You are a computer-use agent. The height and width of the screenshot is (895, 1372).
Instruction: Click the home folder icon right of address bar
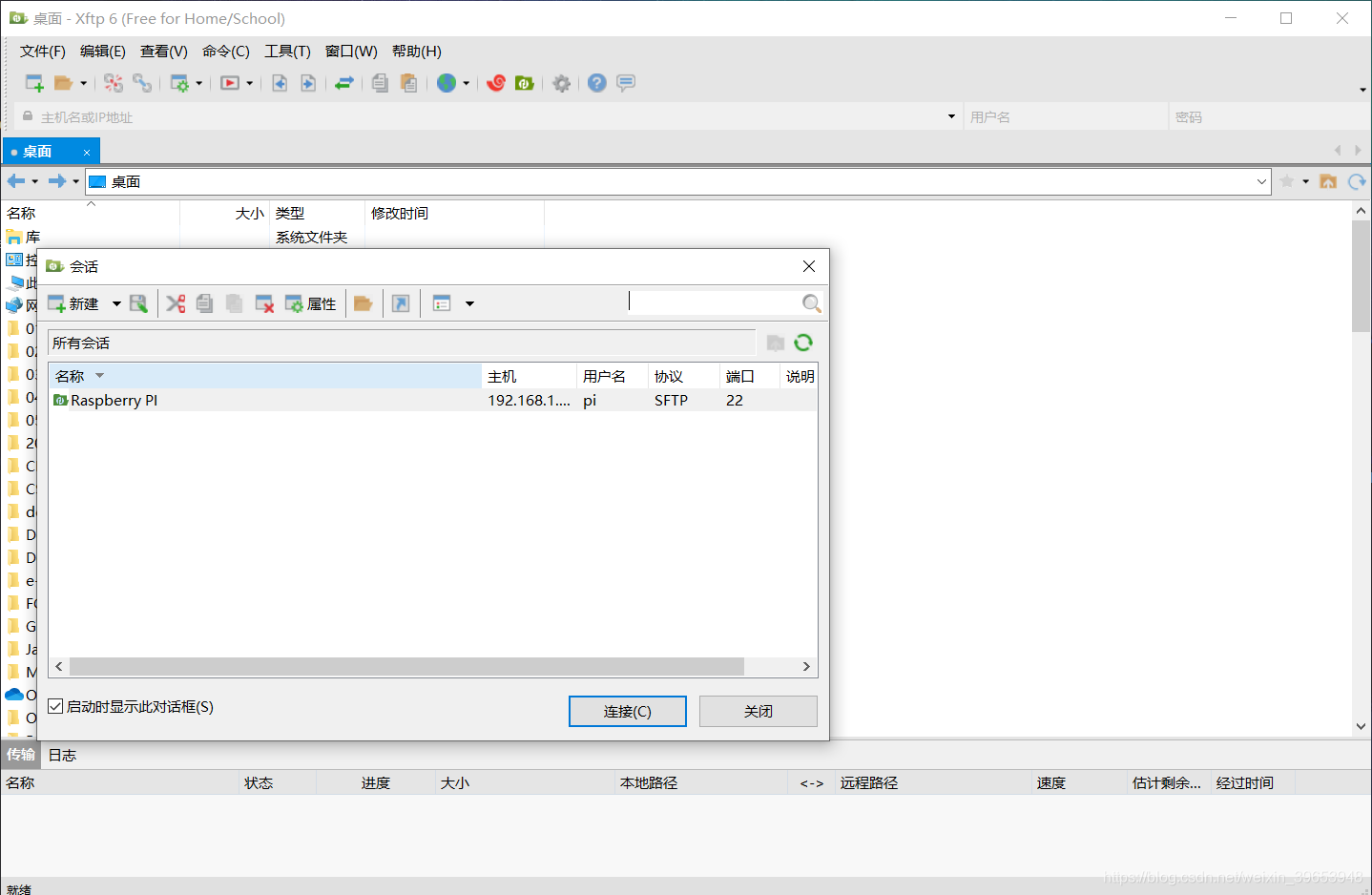coord(1328,181)
